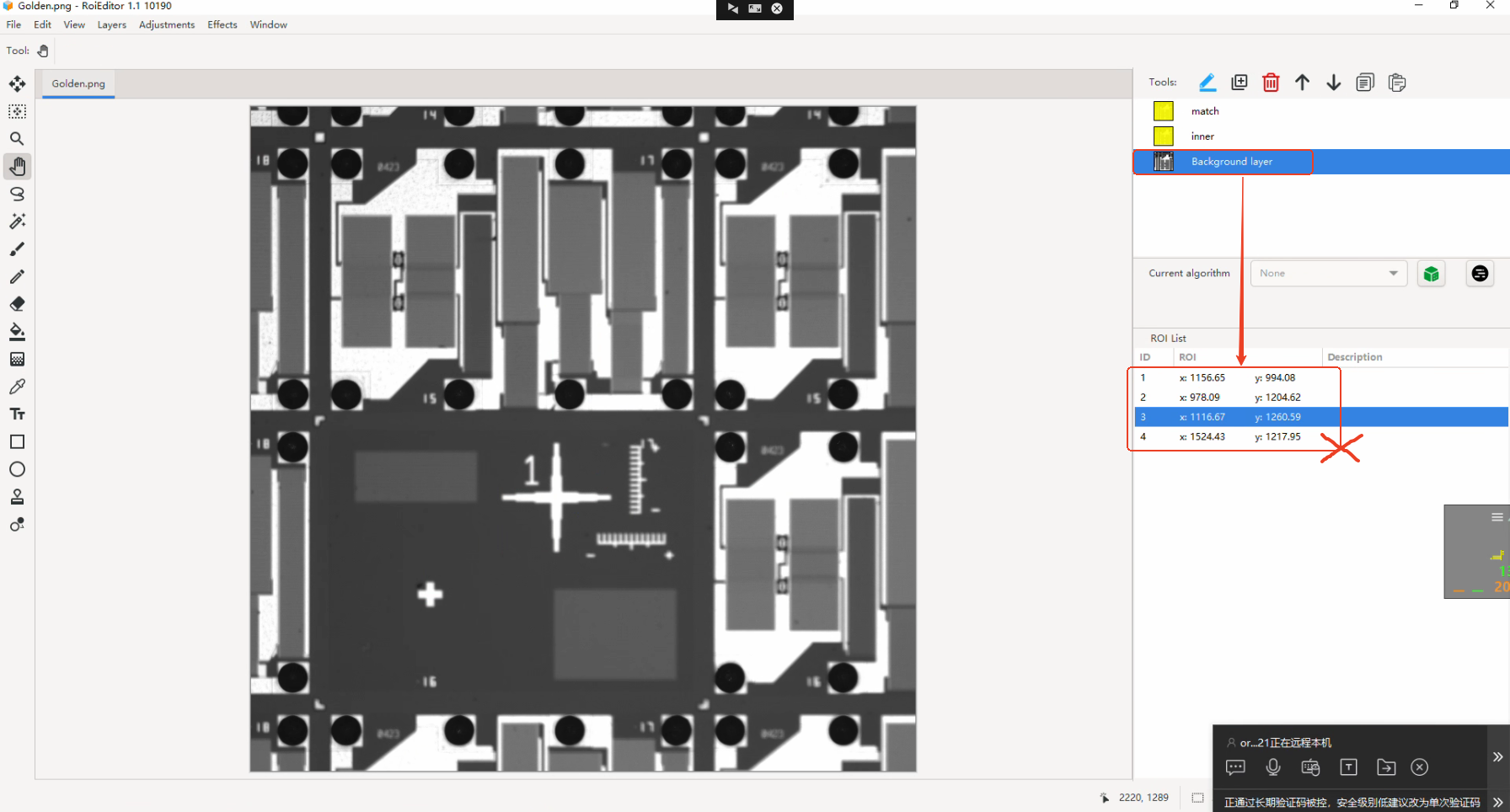Collapse remote panel with upper double chevron
Viewport: 1510px width, 812px height.
[1497, 757]
